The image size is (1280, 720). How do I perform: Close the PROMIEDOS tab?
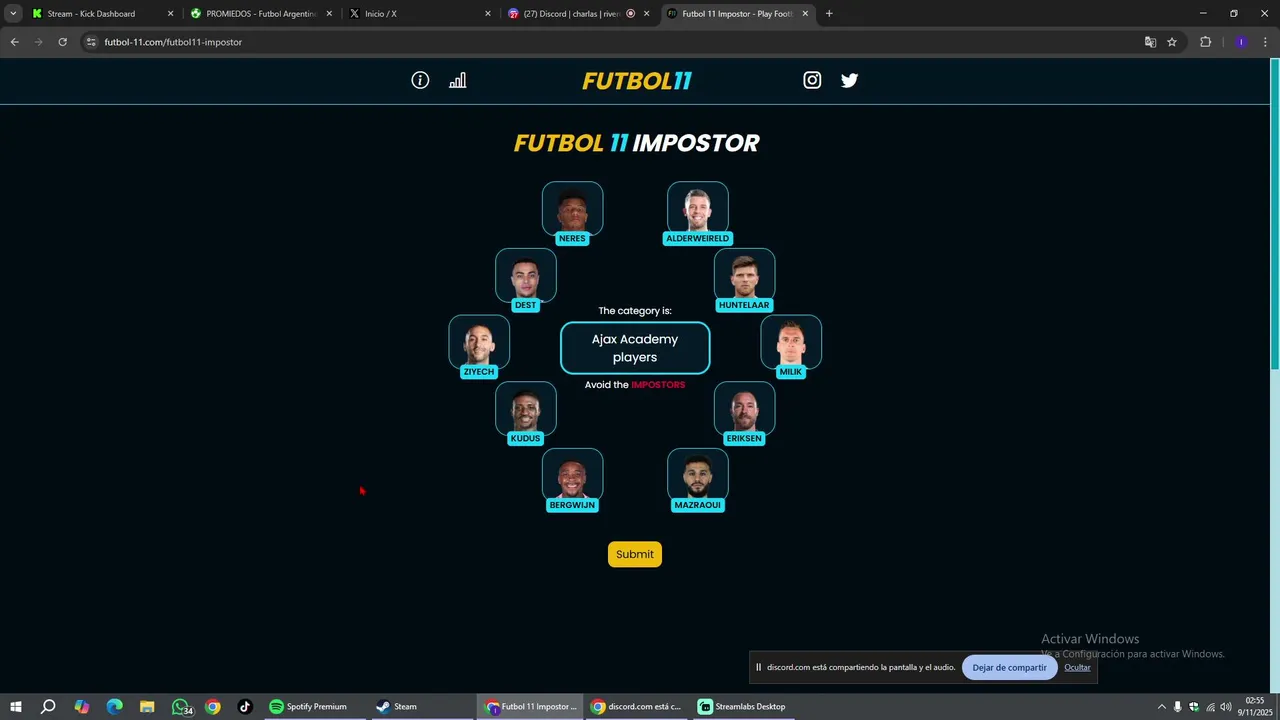point(329,14)
